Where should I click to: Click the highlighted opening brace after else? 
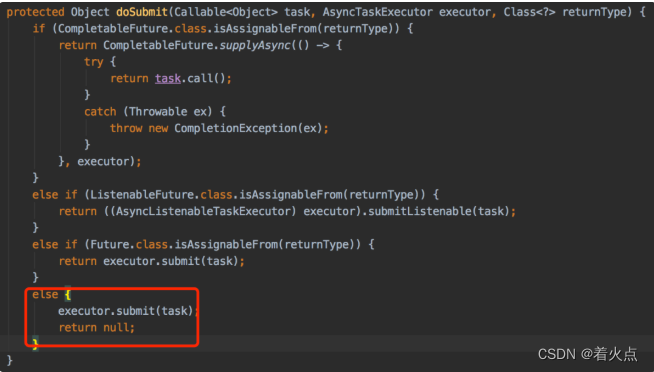coord(68,295)
